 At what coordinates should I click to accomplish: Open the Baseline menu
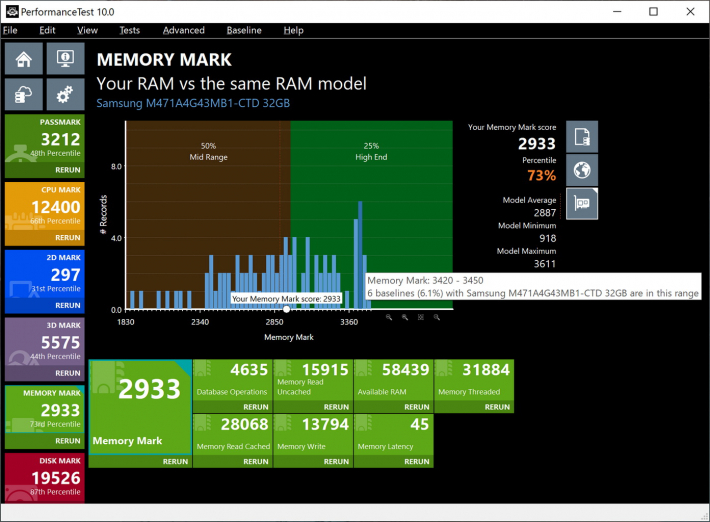click(x=244, y=31)
